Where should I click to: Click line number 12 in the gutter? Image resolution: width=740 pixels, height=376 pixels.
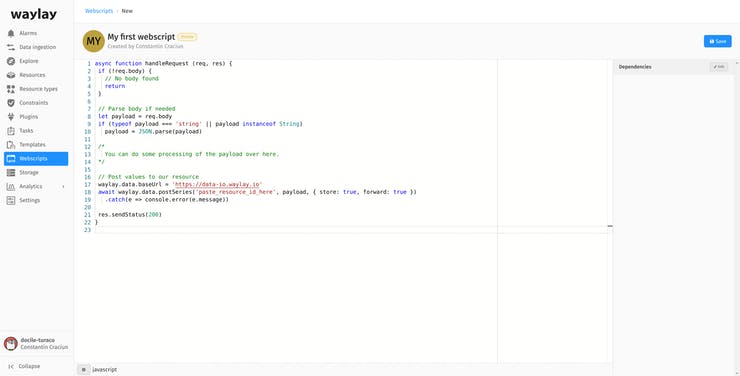tap(87, 147)
